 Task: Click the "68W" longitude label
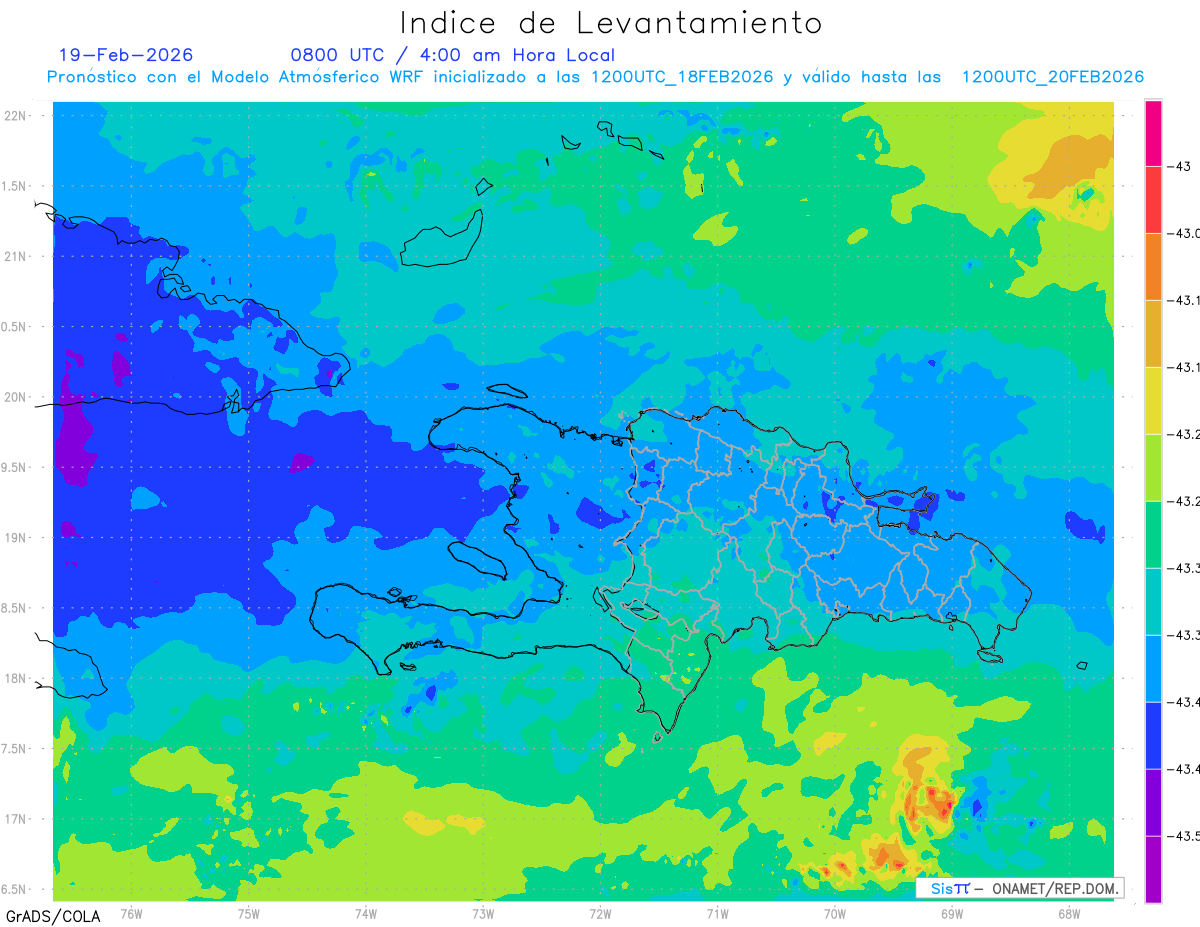(x=1068, y=913)
